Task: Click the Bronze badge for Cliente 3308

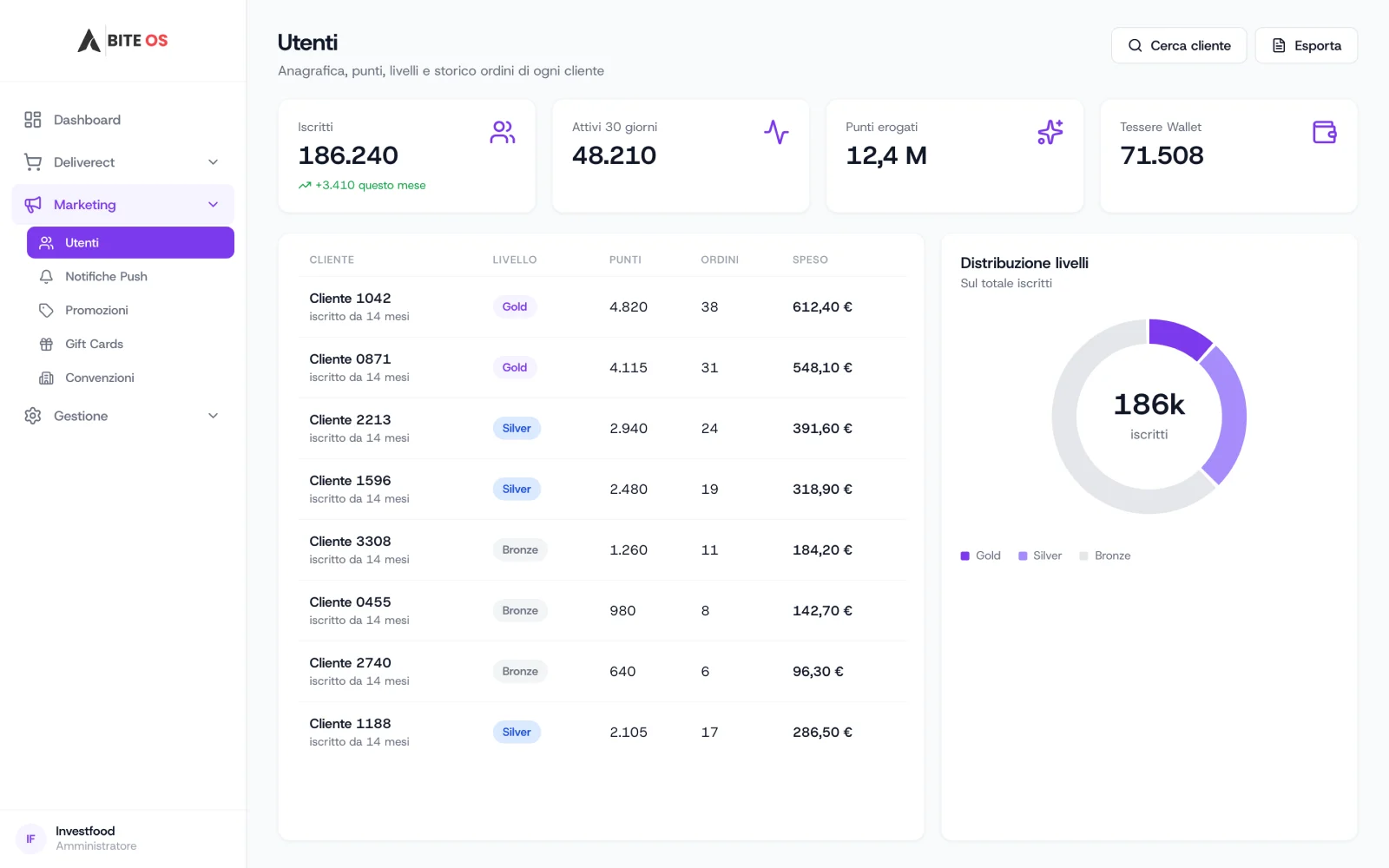Action: point(520,550)
